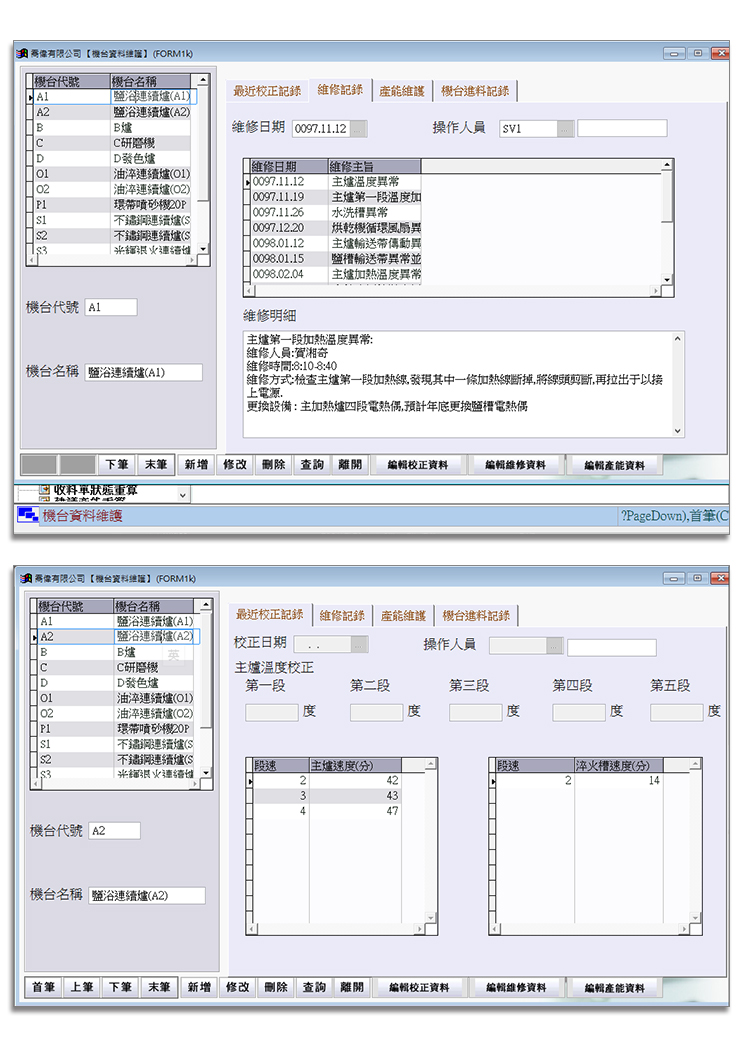Expand the dropdown arrow beside 收料單狀態重算
Image resolution: width=742 pixels, height=1046 pixels.
click(x=182, y=495)
